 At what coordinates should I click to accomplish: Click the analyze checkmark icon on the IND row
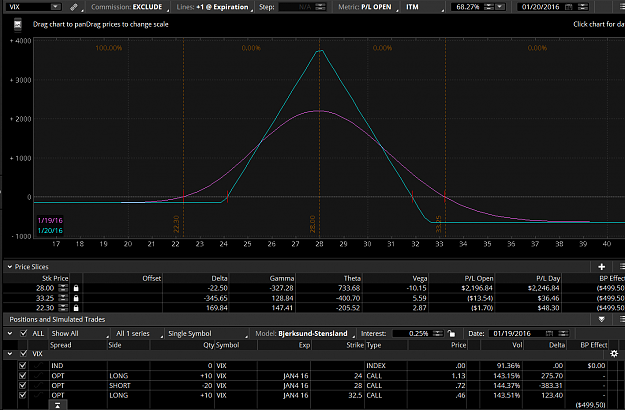click(38, 365)
